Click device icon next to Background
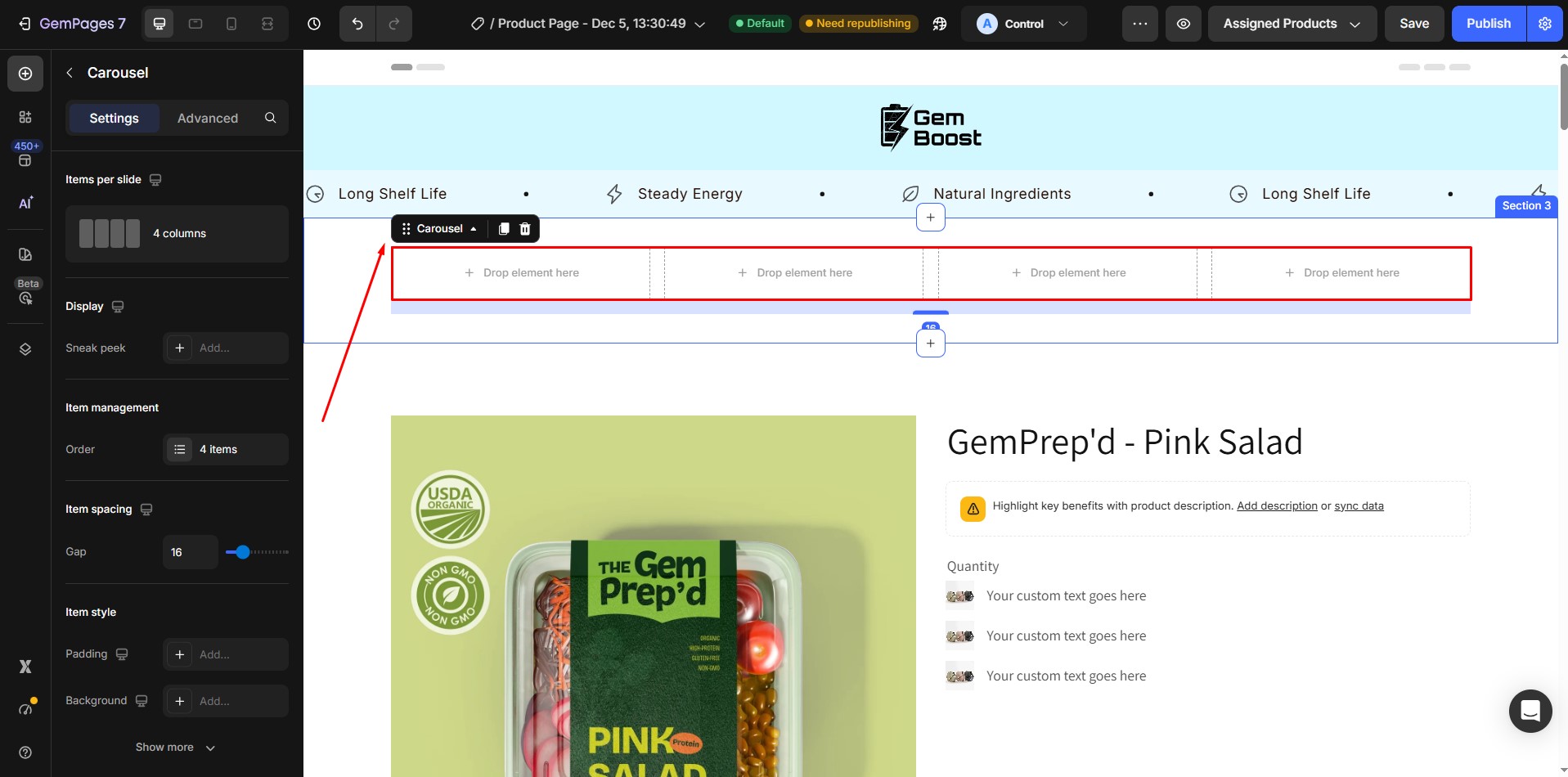Screen dimensions: 1568x777 (x=142, y=701)
